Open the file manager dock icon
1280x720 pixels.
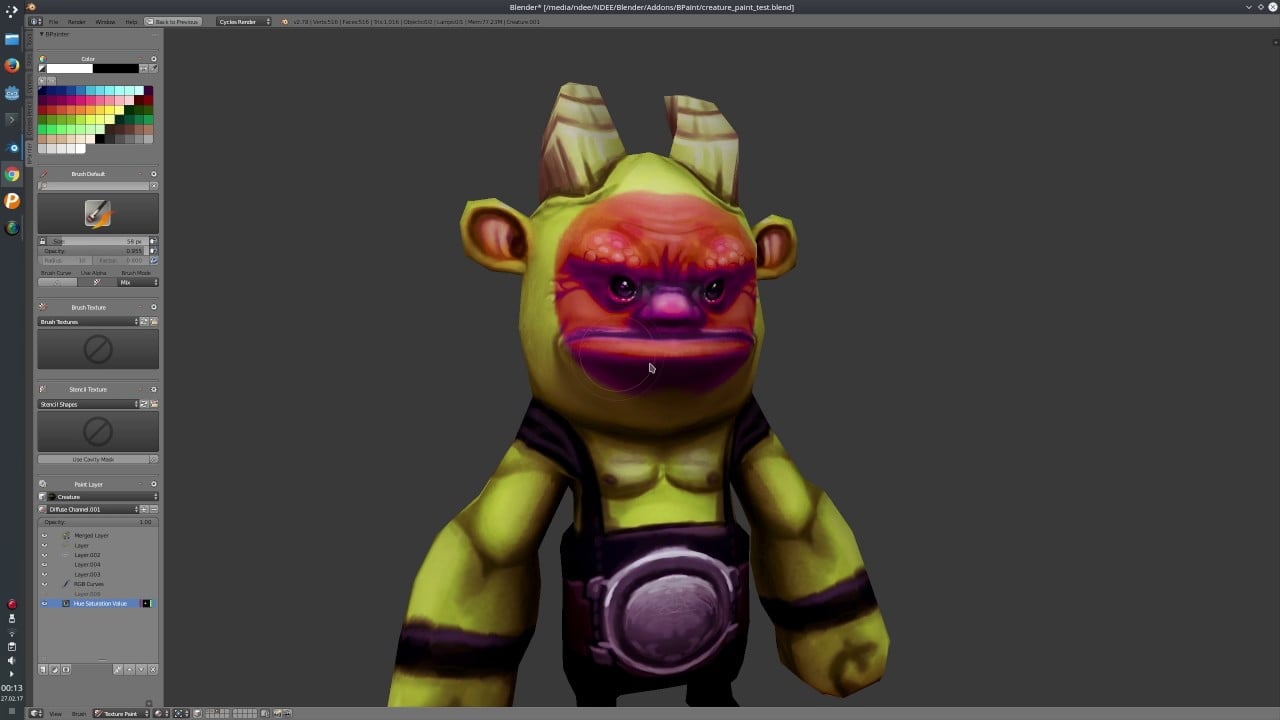click(x=12, y=39)
